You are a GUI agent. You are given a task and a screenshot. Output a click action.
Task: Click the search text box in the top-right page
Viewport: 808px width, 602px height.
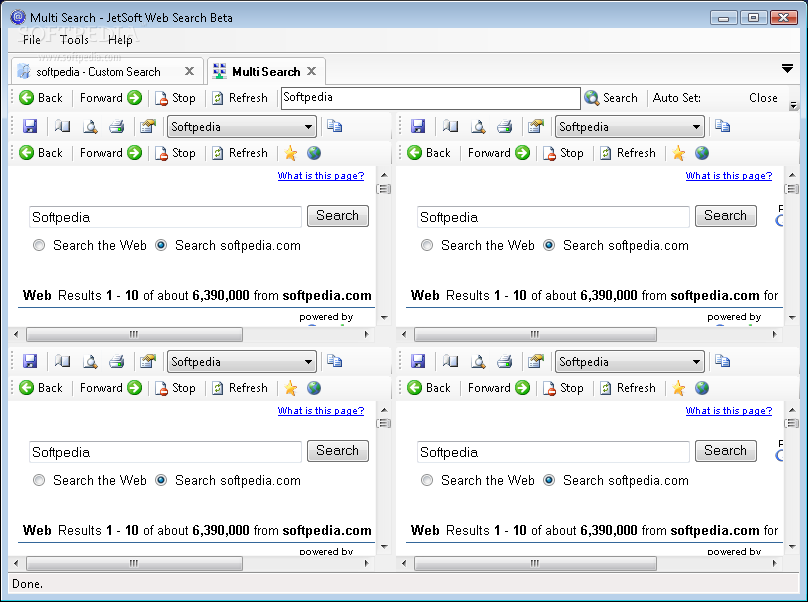tap(553, 217)
